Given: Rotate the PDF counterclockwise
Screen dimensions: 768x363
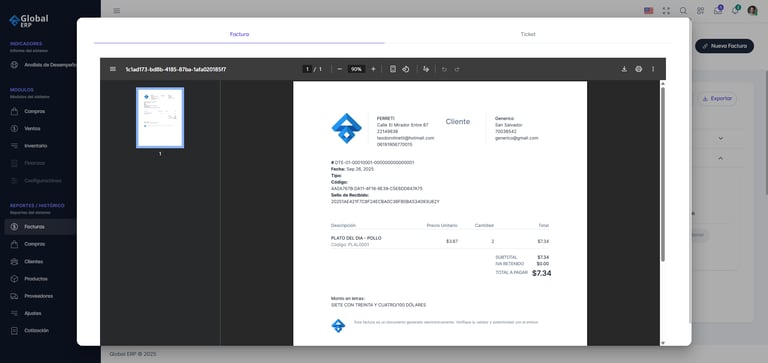Looking at the screenshot, I should coord(406,69).
